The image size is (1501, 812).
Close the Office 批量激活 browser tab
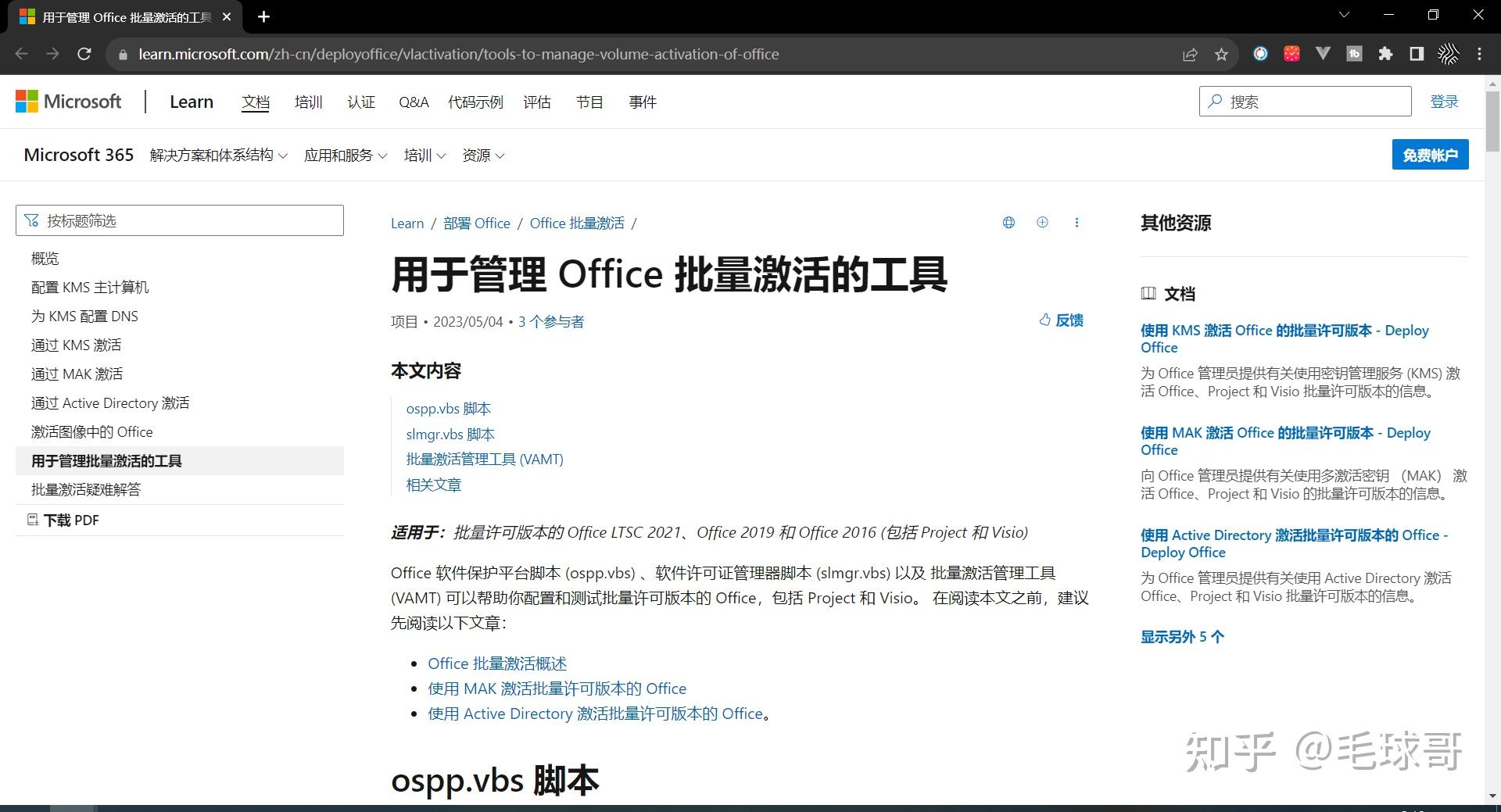[x=227, y=16]
